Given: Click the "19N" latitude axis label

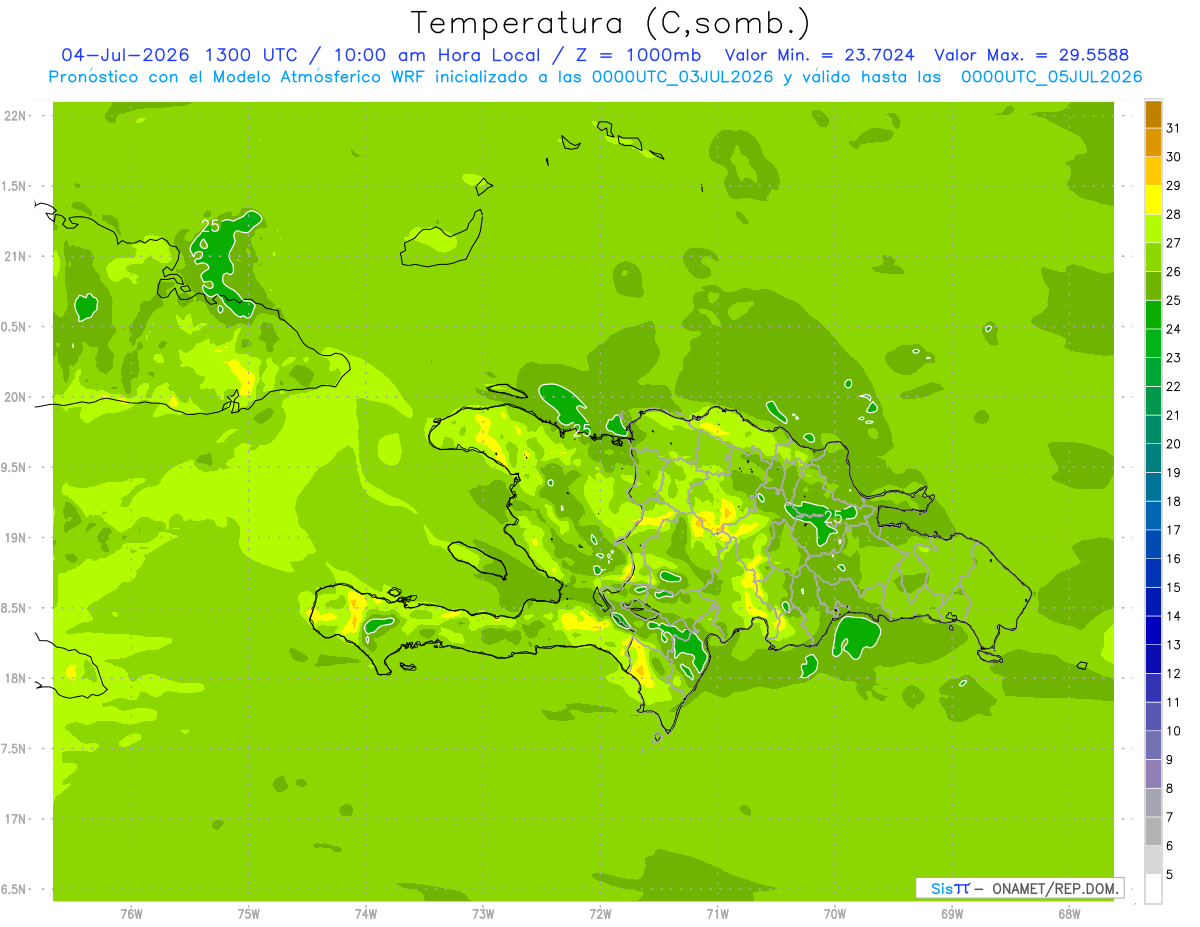Looking at the screenshot, I should click(x=14, y=538).
